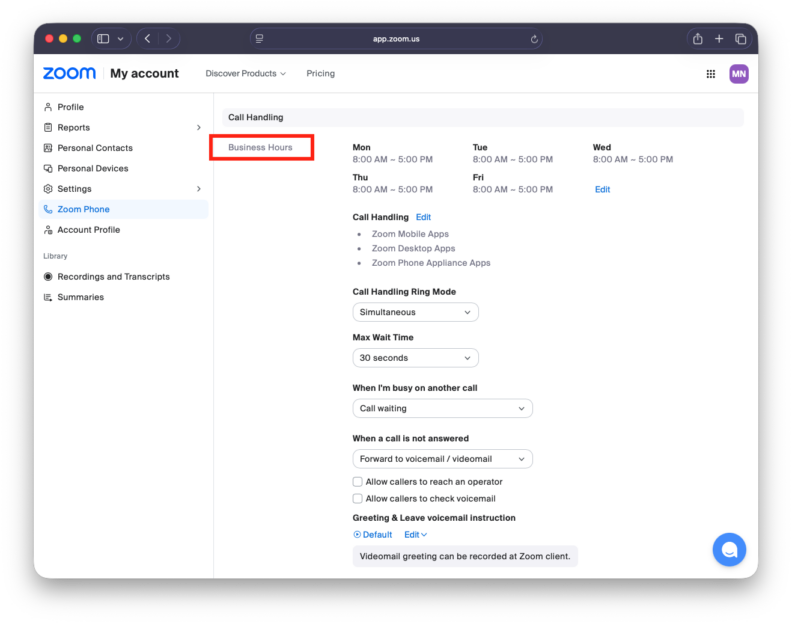This screenshot has width=792, height=623.
Task: Click the Default greeting link
Action: coord(377,535)
